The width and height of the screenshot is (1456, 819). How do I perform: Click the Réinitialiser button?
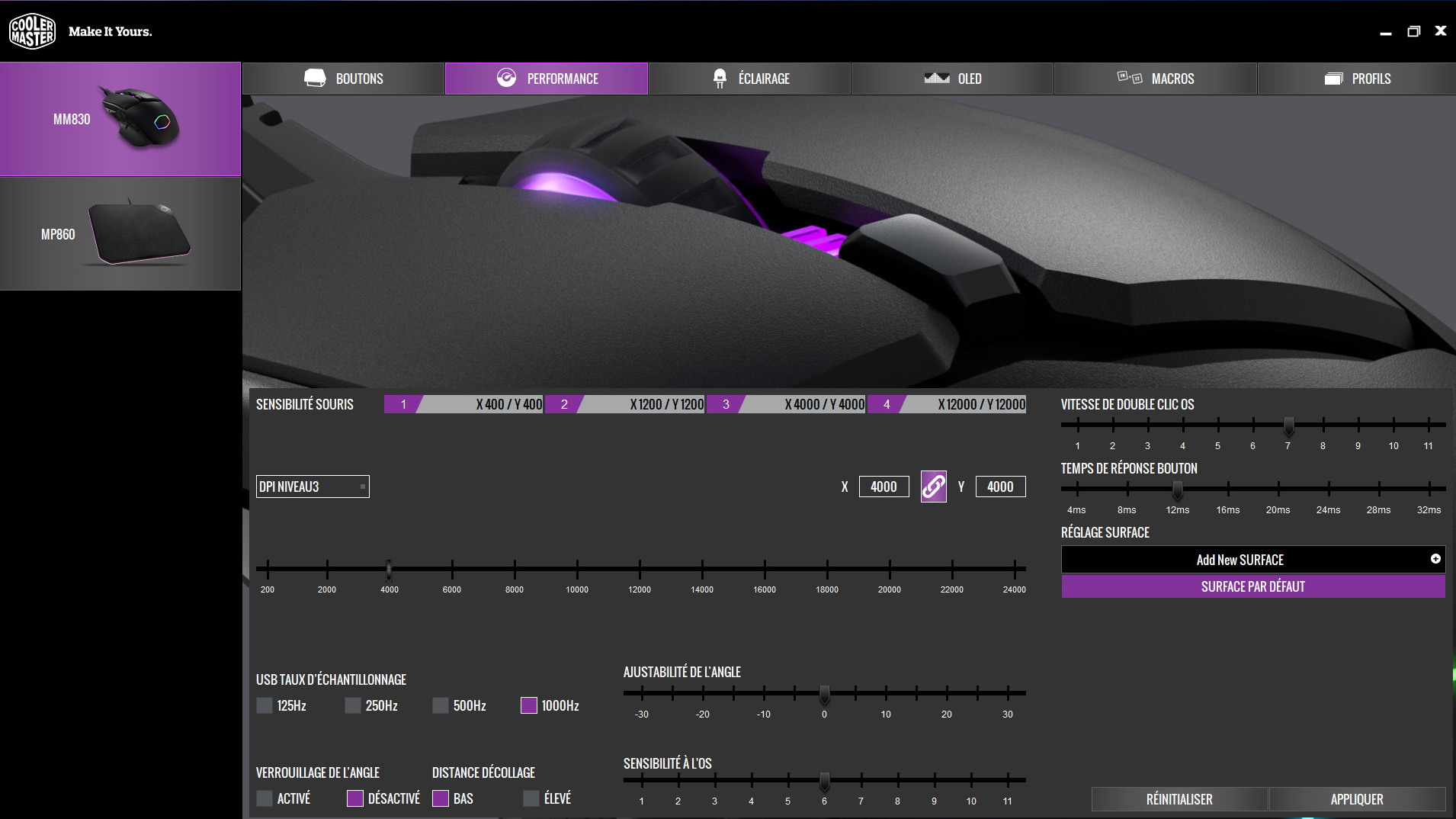[x=1179, y=799]
